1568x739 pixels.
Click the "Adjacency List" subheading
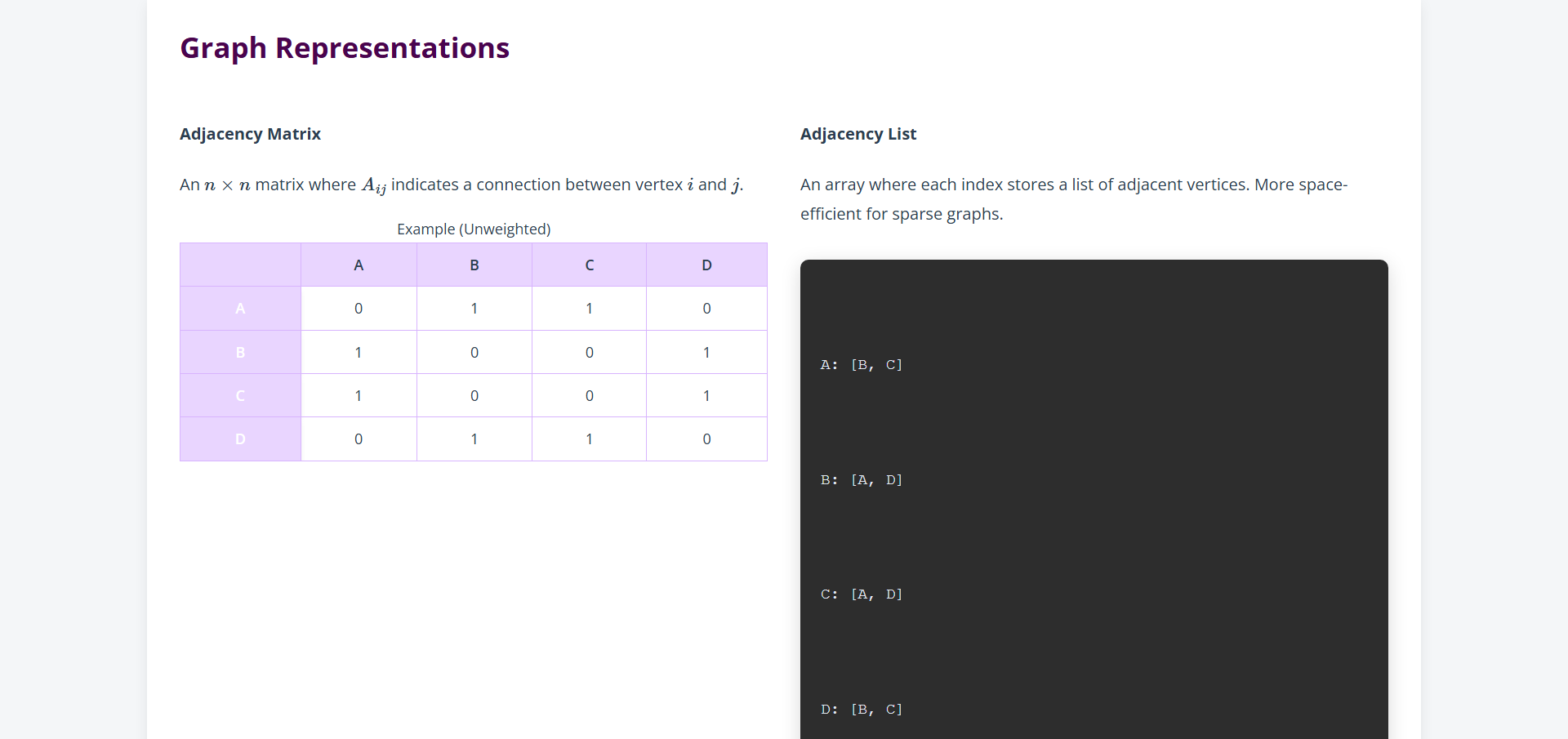point(857,134)
